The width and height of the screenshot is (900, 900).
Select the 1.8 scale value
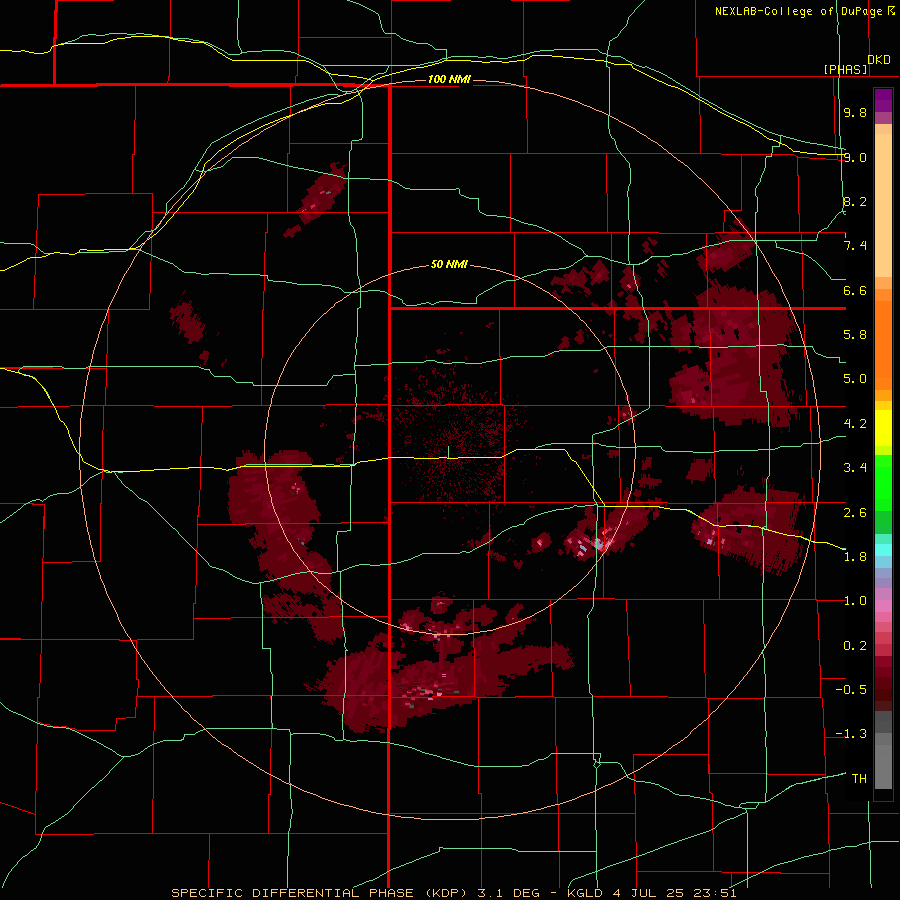click(x=855, y=557)
